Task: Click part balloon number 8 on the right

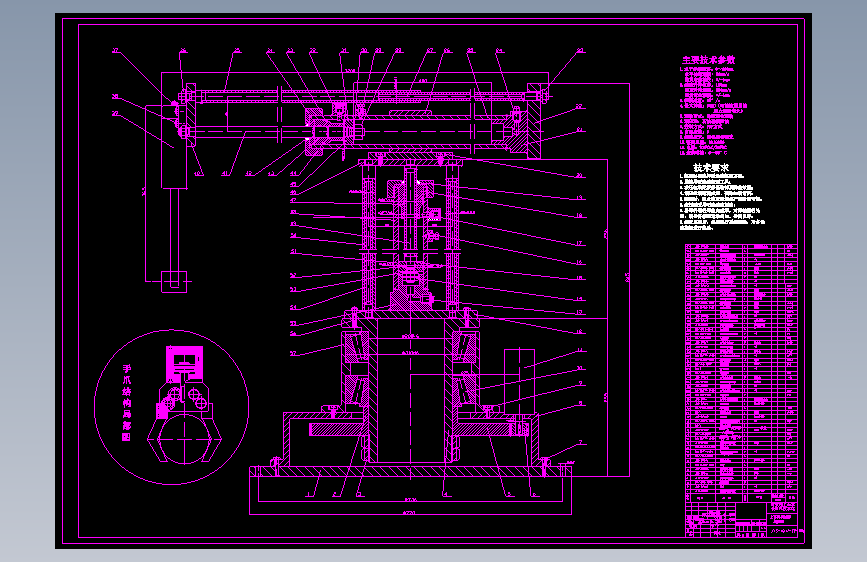Action: (x=580, y=404)
